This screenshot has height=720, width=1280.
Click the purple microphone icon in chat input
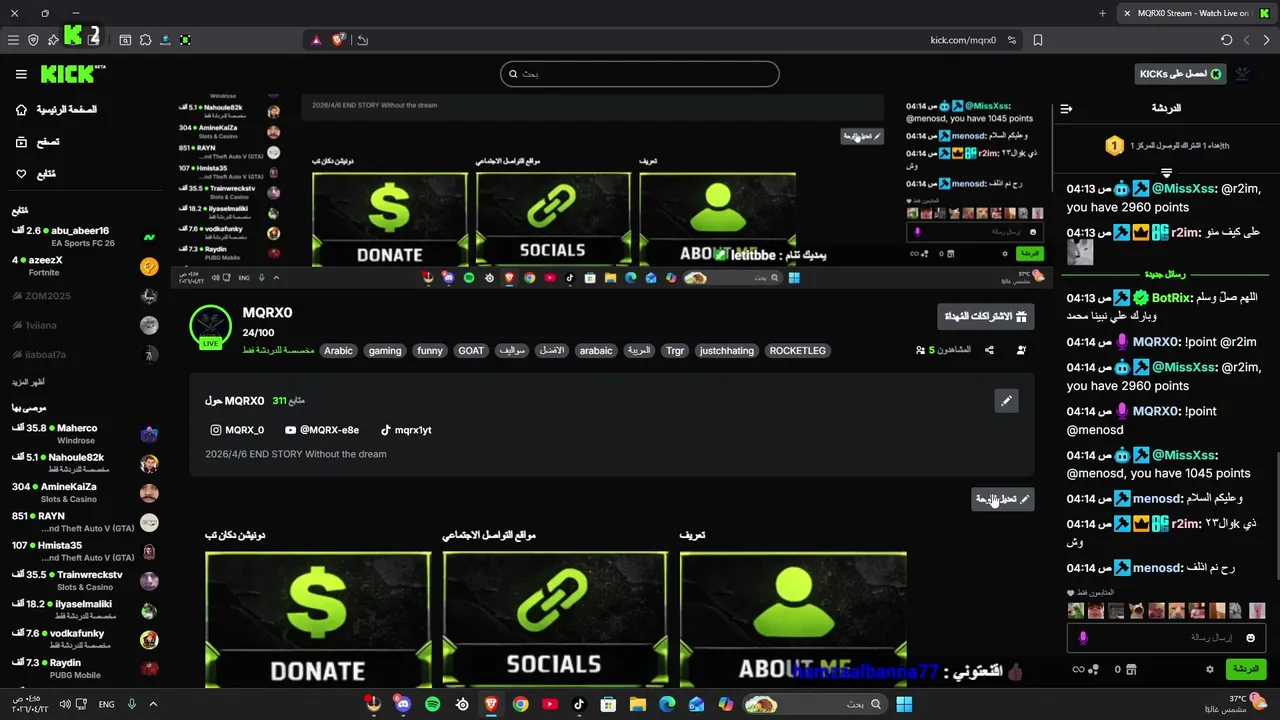(x=1083, y=638)
